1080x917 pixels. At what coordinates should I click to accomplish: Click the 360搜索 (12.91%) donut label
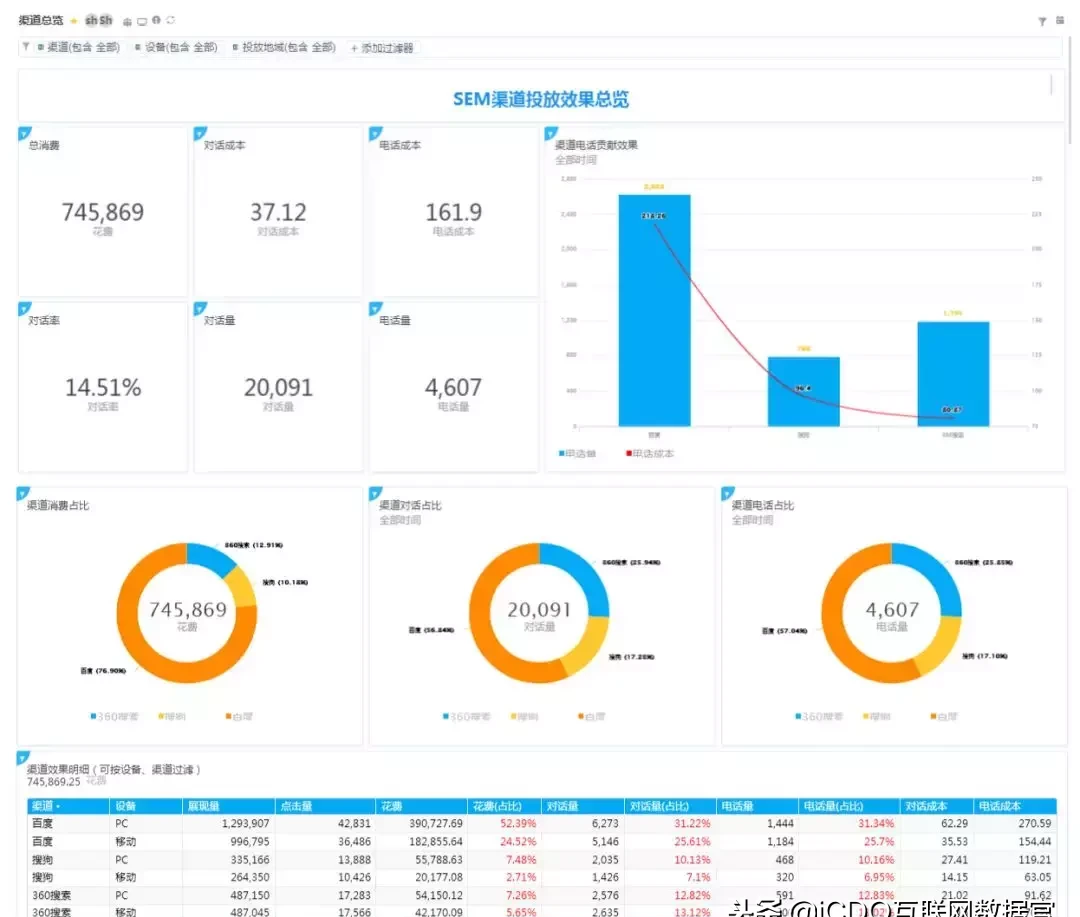(253, 545)
